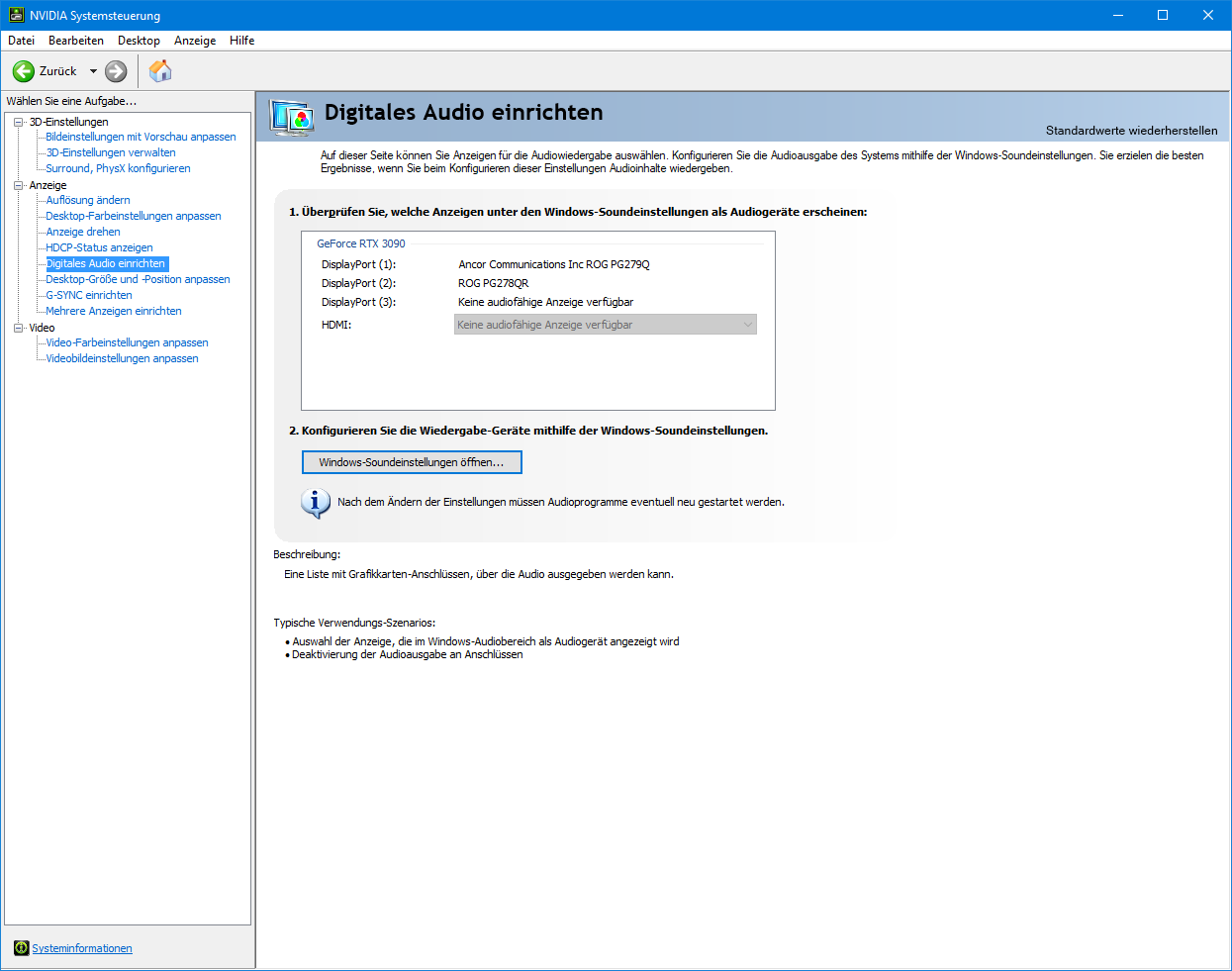Open the Datei menu
This screenshot has height=971, width=1232.
coord(22,41)
